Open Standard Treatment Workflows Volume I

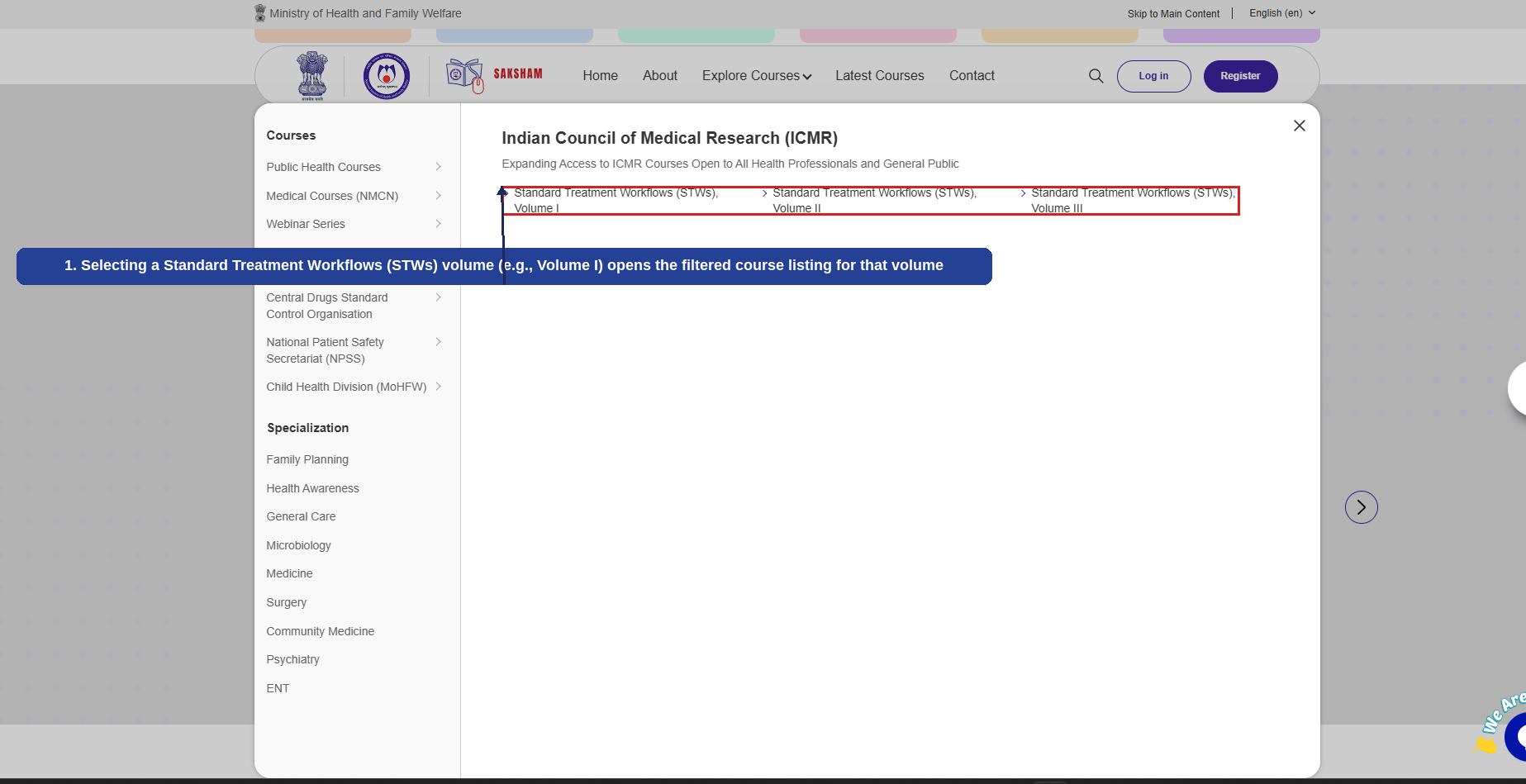(x=616, y=201)
